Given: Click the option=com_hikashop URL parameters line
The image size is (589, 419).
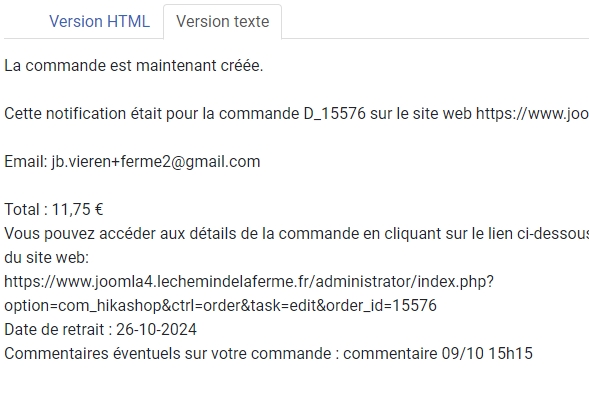Looking at the screenshot, I should (x=220, y=306).
